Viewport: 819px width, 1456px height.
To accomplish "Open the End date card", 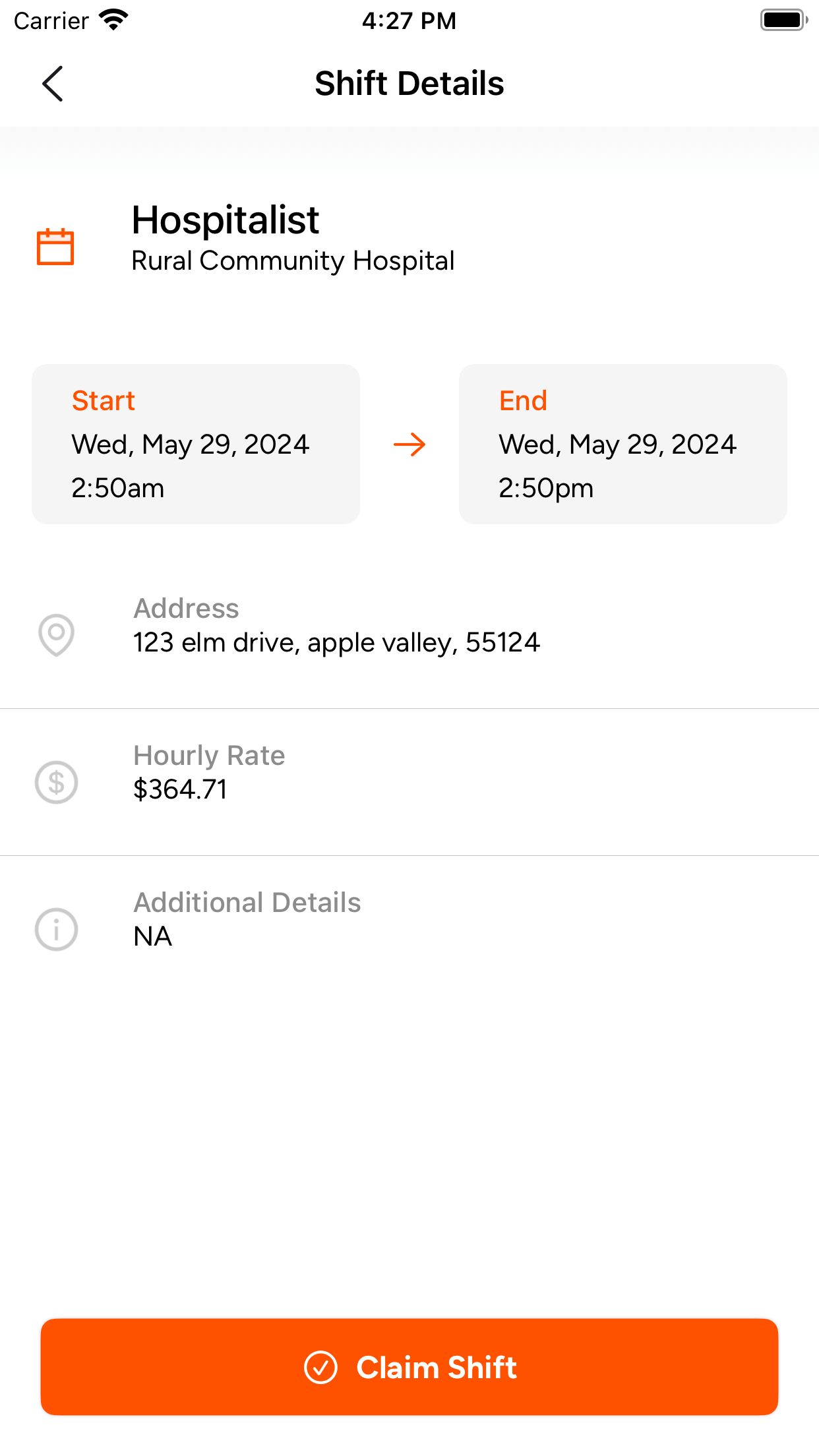I will point(623,444).
